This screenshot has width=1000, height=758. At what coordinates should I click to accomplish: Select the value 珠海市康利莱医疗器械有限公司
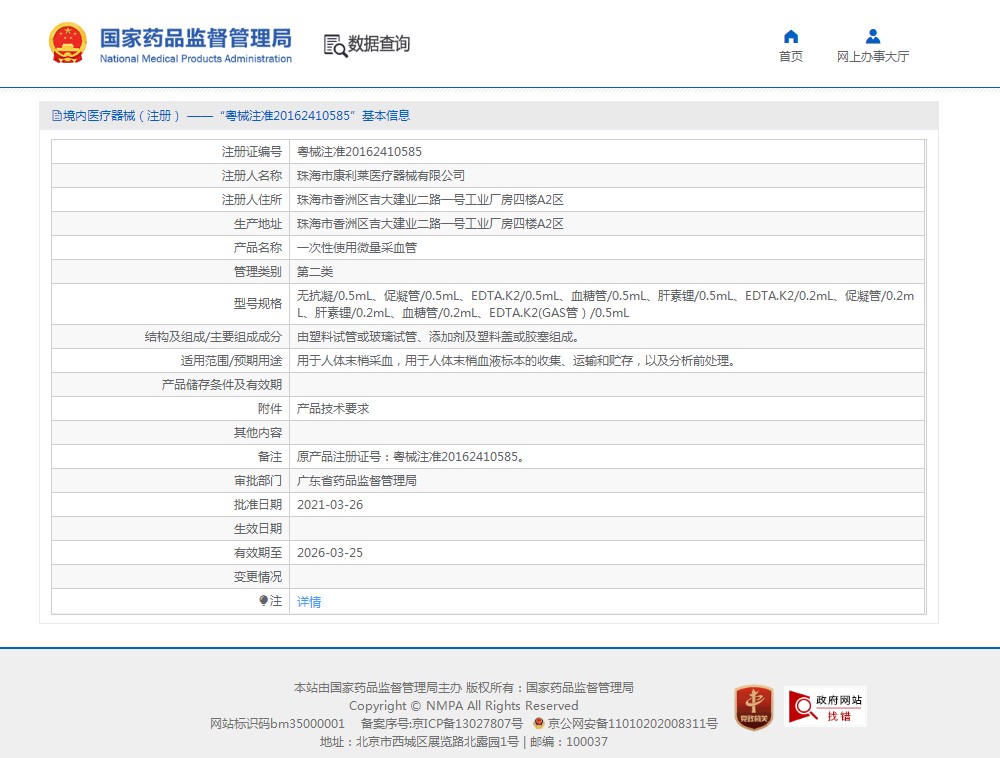click(381, 175)
